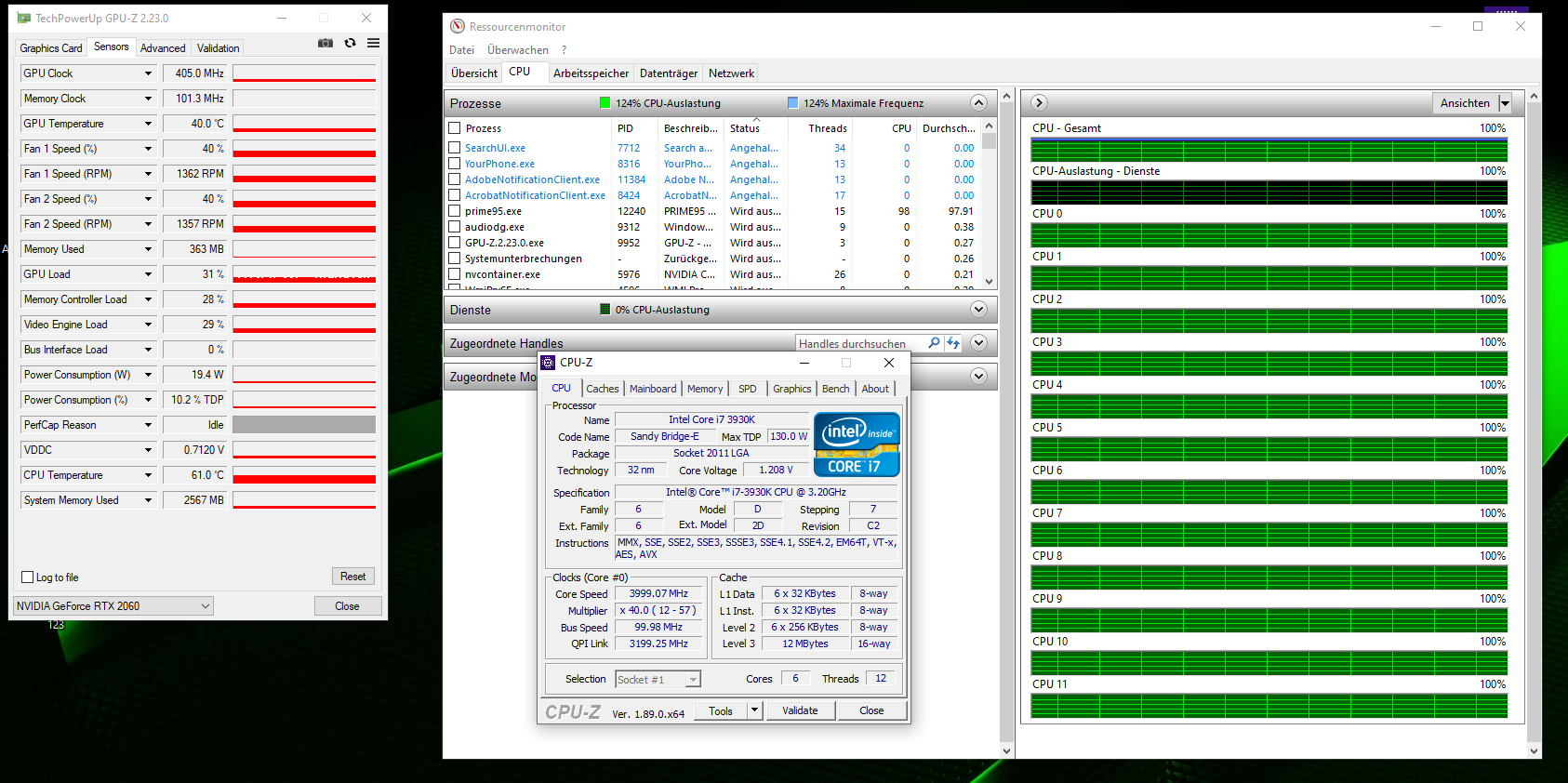Click the Dienste CPU-Auslastung indicator square
Screen dimensions: 1568x783
[605, 310]
